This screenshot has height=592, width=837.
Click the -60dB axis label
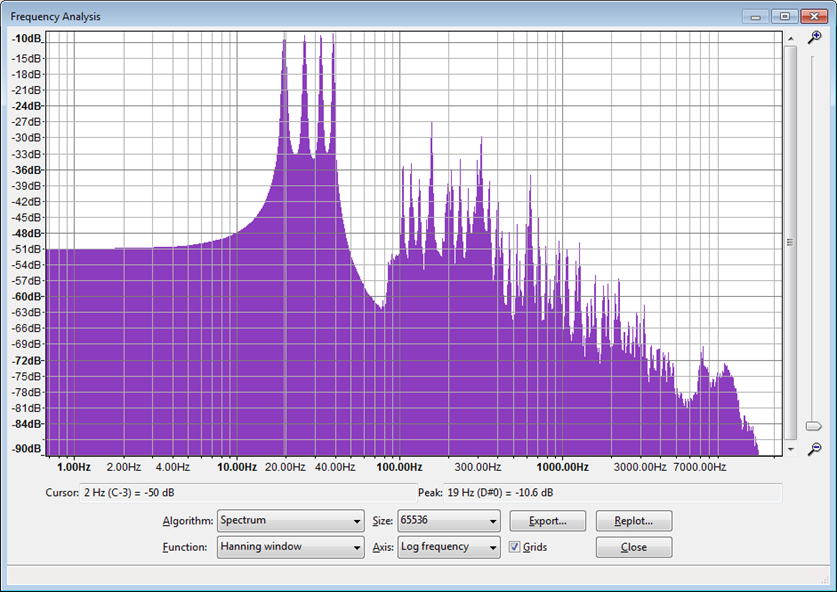pyautogui.click(x=27, y=296)
